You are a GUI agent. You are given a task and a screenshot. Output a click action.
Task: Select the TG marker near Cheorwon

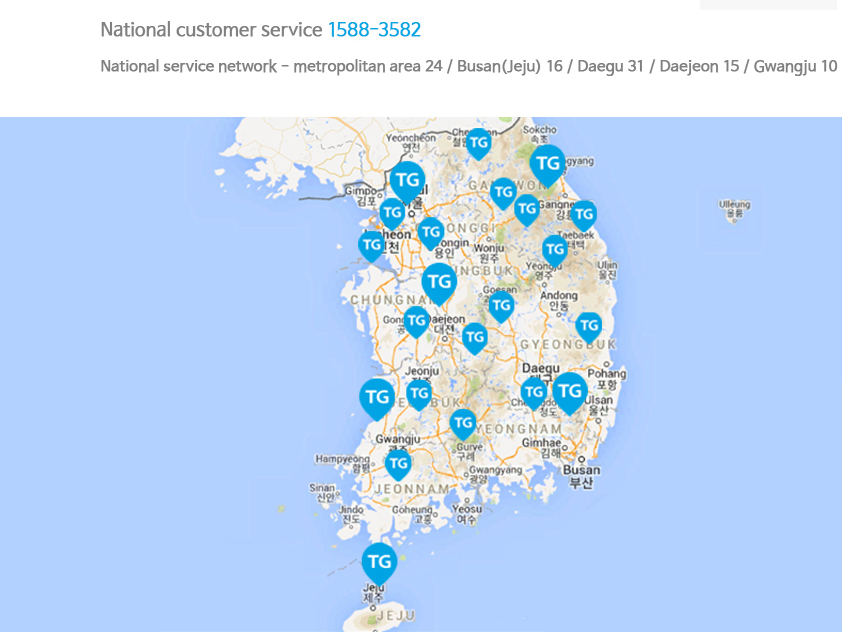[478, 143]
